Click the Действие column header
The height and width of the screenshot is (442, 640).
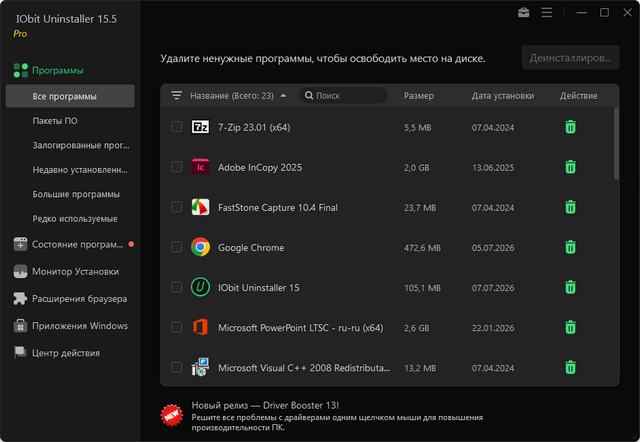pyautogui.click(x=578, y=96)
